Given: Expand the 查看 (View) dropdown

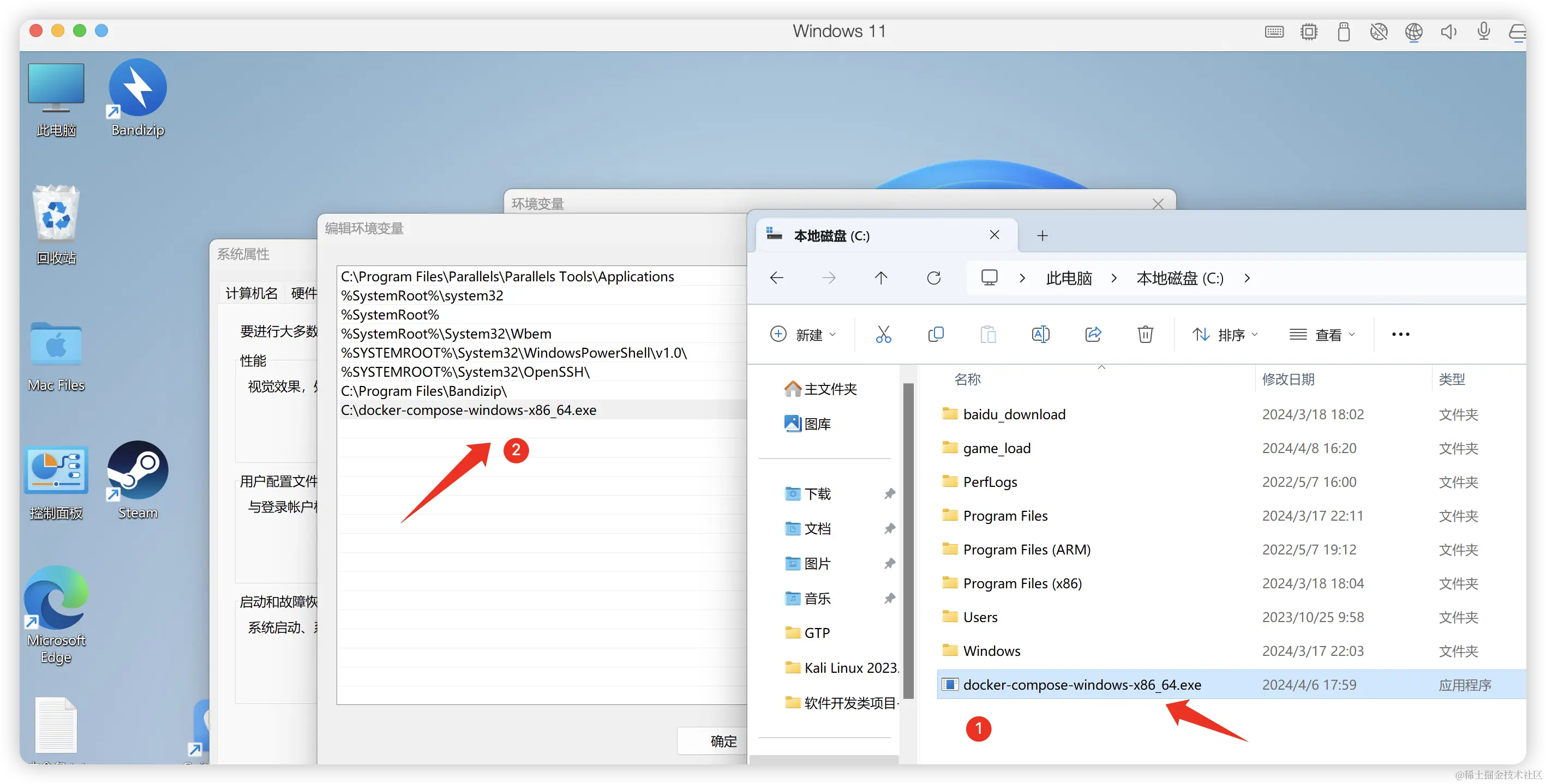Looking at the screenshot, I should [x=1322, y=335].
